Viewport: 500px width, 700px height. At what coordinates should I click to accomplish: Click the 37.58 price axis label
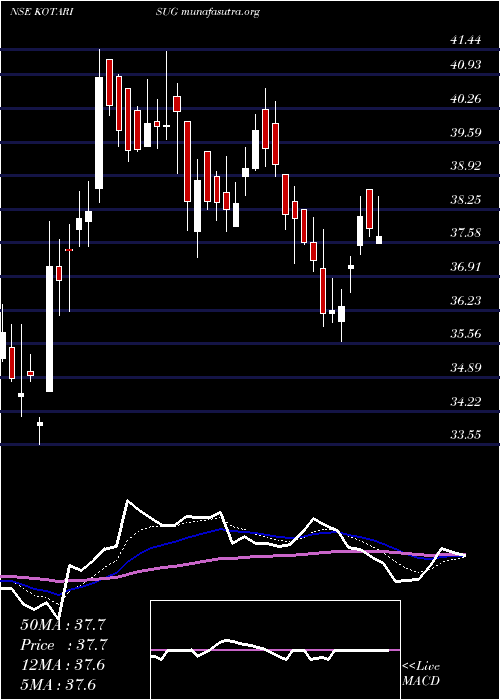click(x=466, y=233)
